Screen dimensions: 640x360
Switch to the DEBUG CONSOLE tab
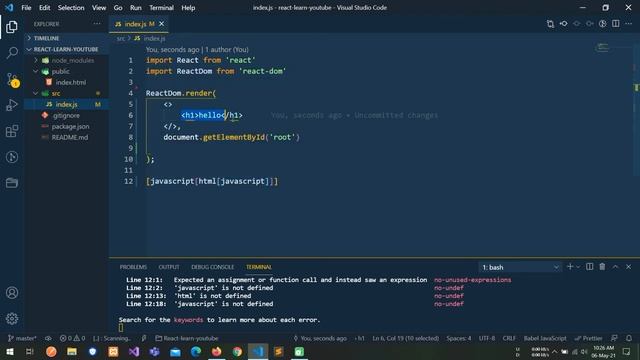213,267
